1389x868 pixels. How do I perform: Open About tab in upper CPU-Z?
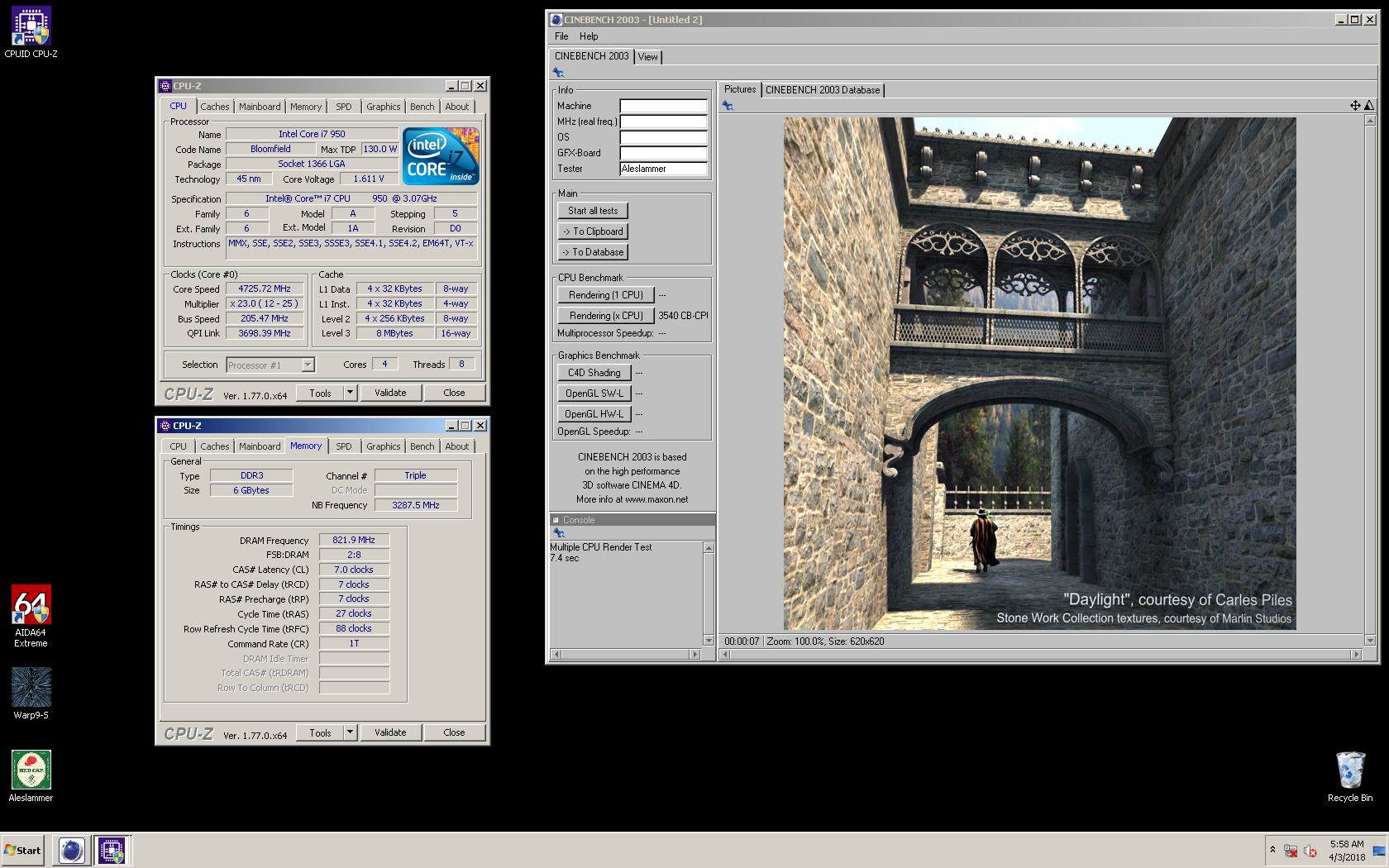point(457,107)
